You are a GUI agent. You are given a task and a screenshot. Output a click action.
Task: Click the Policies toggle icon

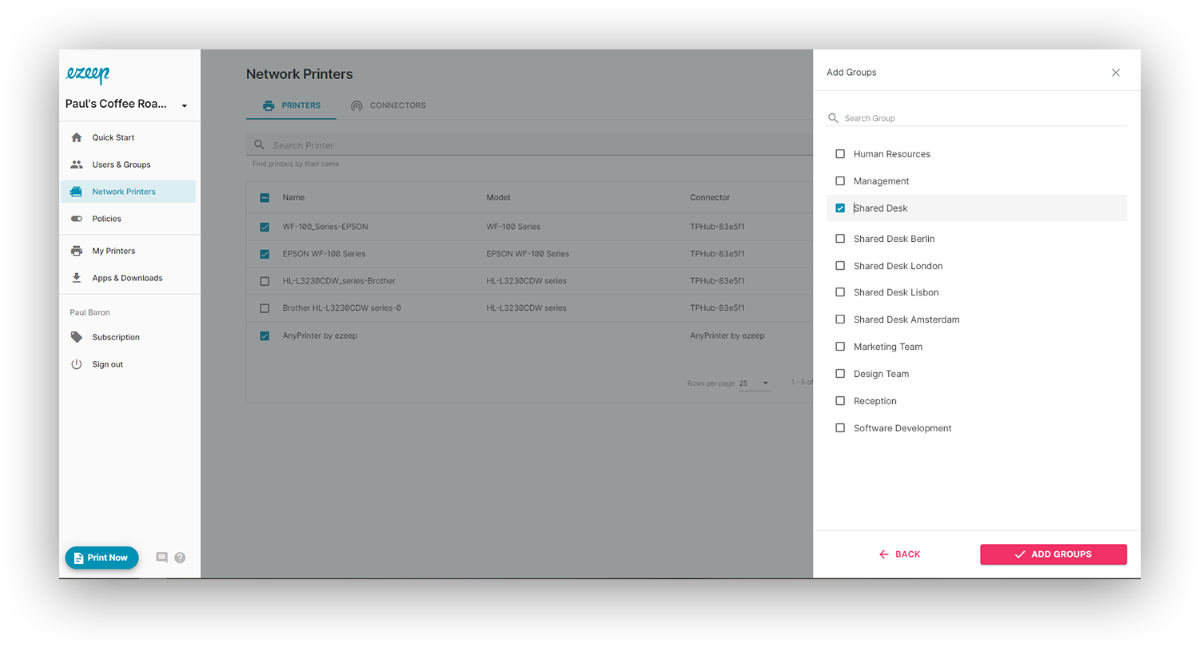coord(77,218)
